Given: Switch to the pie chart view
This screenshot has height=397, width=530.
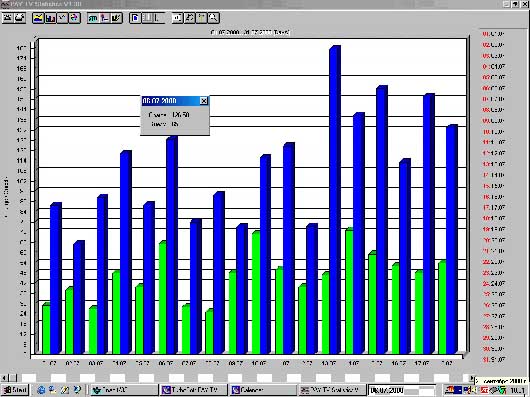Looking at the screenshot, I should pyautogui.click(x=75, y=18).
